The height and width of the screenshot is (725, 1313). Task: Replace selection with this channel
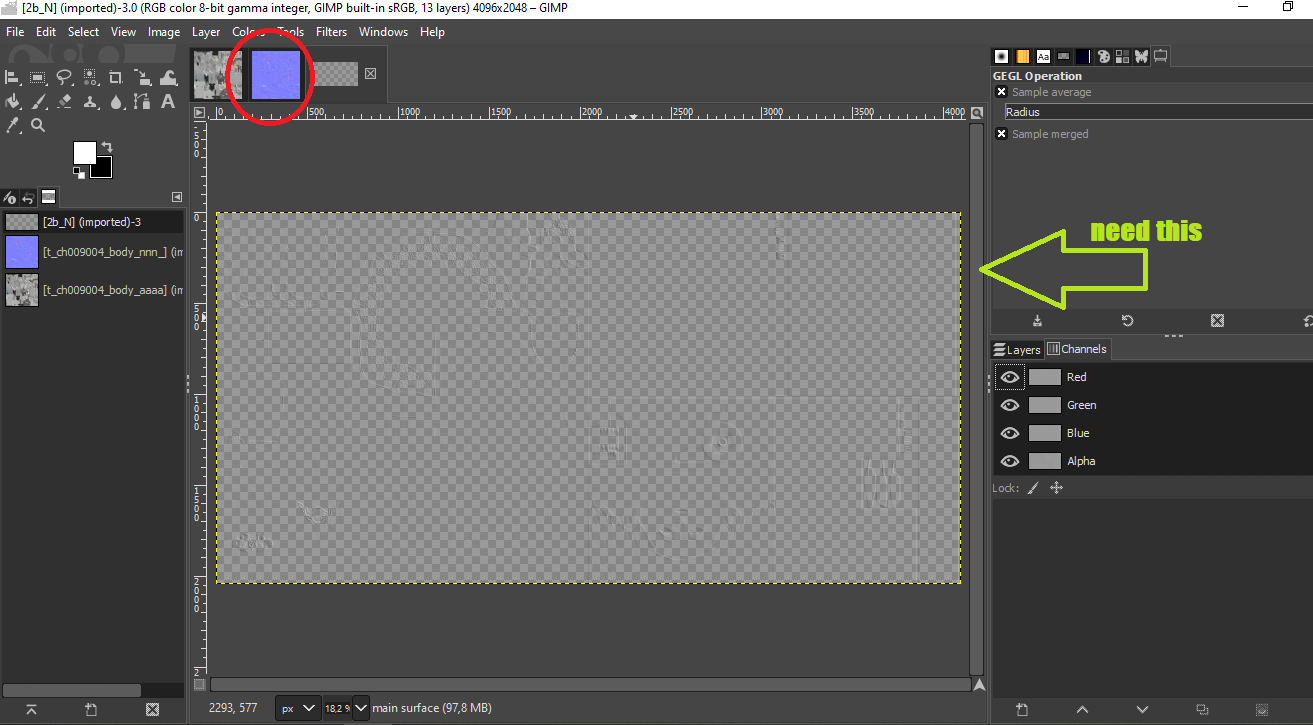click(x=1262, y=710)
